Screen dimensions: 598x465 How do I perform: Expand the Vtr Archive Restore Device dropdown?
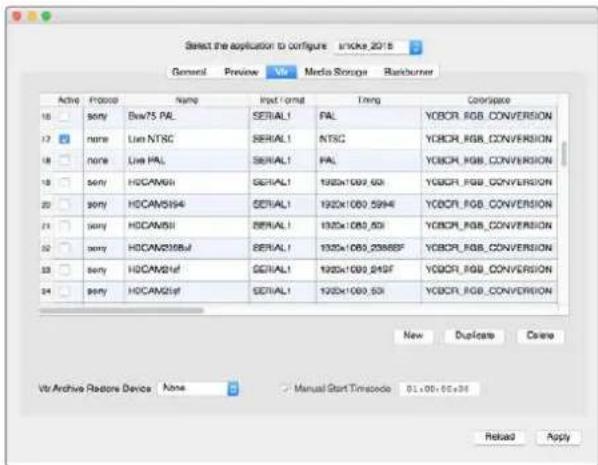tap(233, 389)
